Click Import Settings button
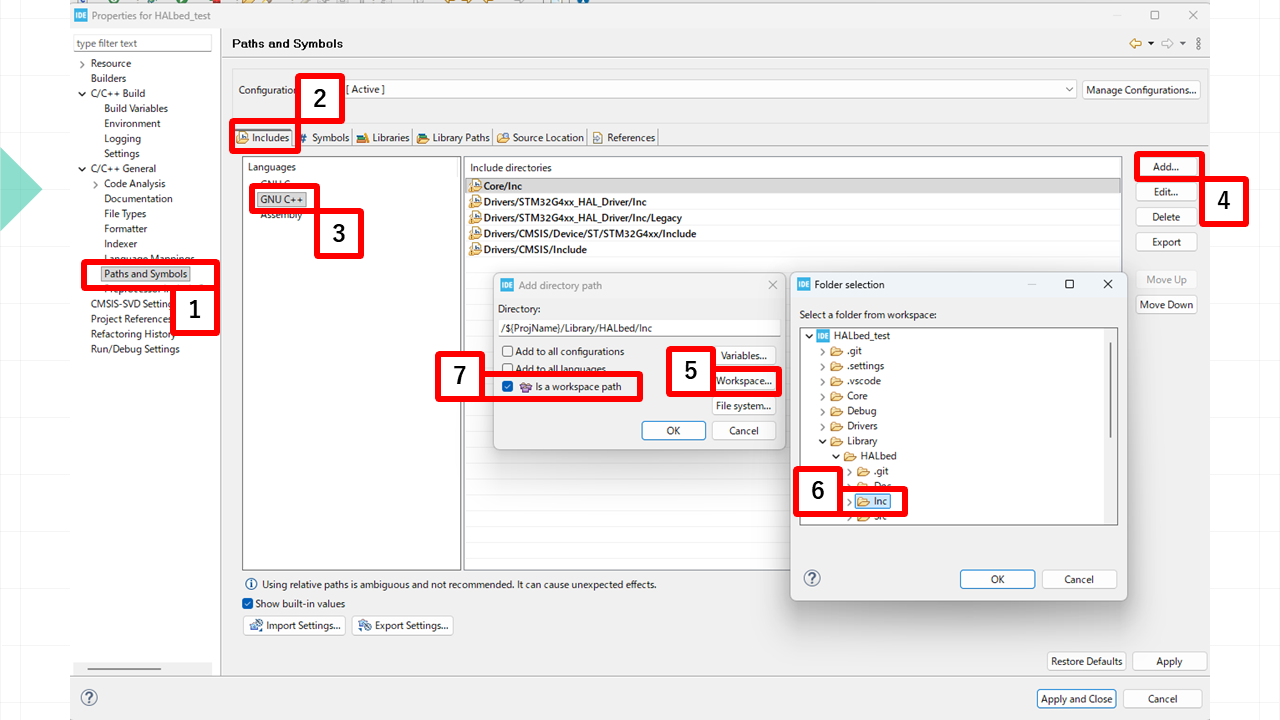The width and height of the screenshot is (1280, 720). (x=296, y=626)
